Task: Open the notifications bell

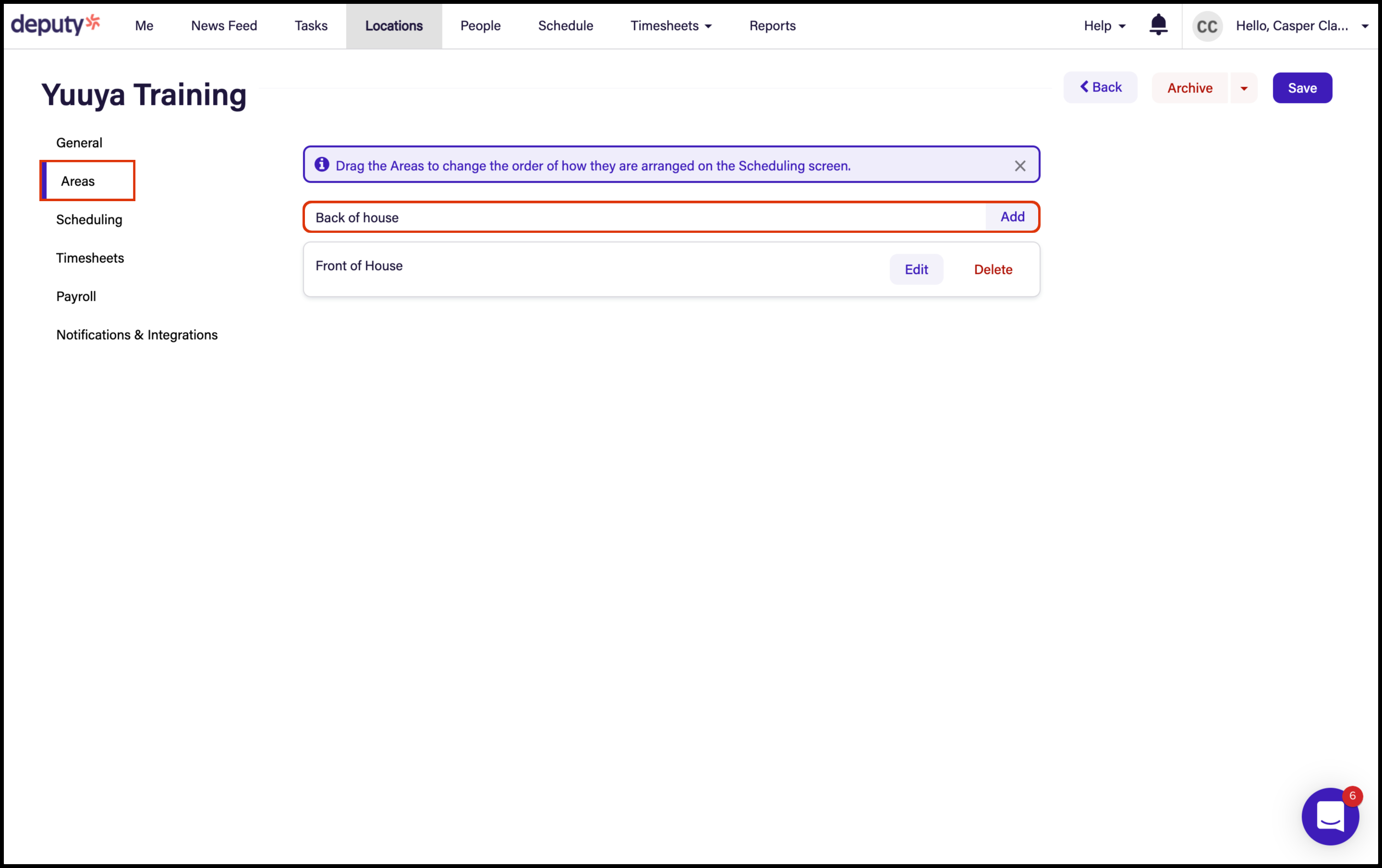Action: [x=1158, y=24]
